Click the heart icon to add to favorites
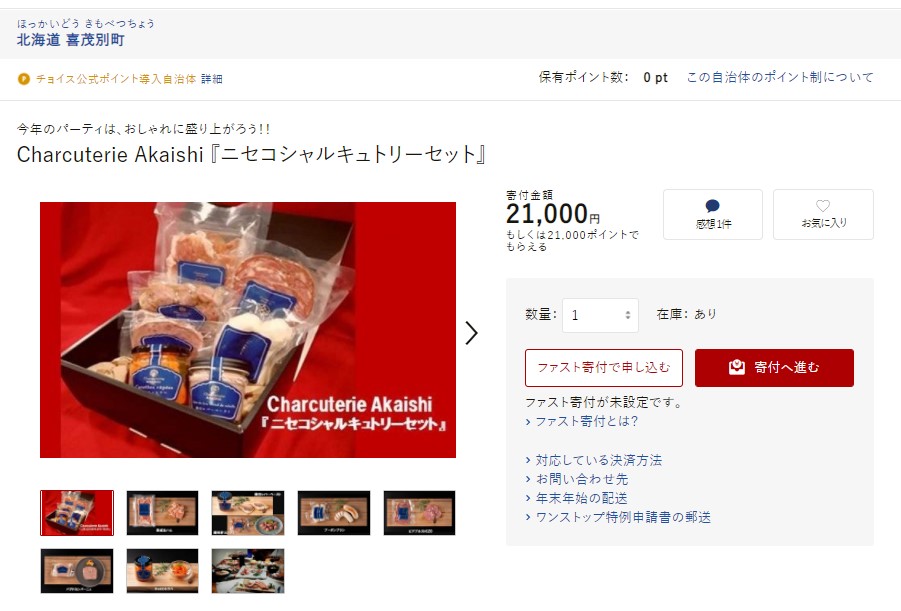The image size is (901, 611). click(x=823, y=206)
